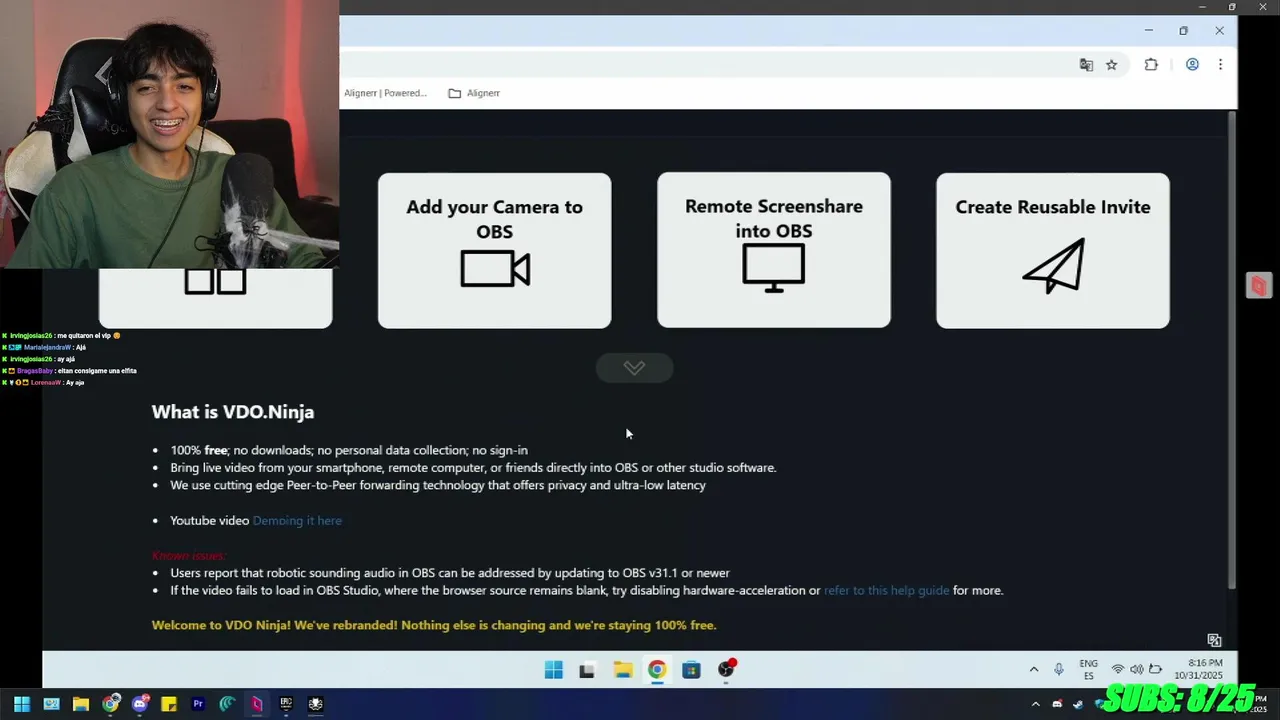The width and height of the screenshot is (1280, 720).
Task: Open Chrome on the outer taskbar
Action: pos(110,704)
